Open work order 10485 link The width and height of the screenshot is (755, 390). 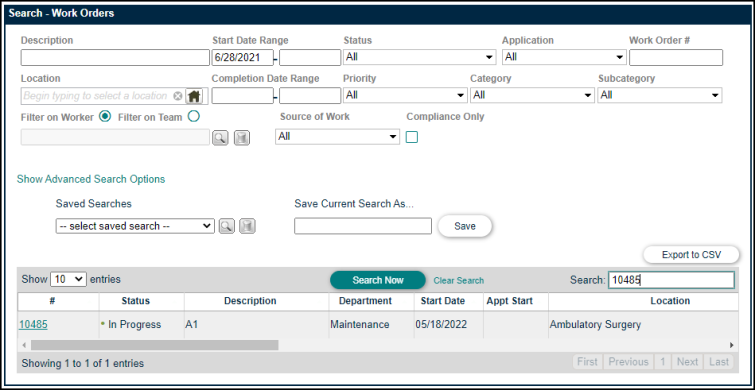pyautogui.click(x=33, y=325)
